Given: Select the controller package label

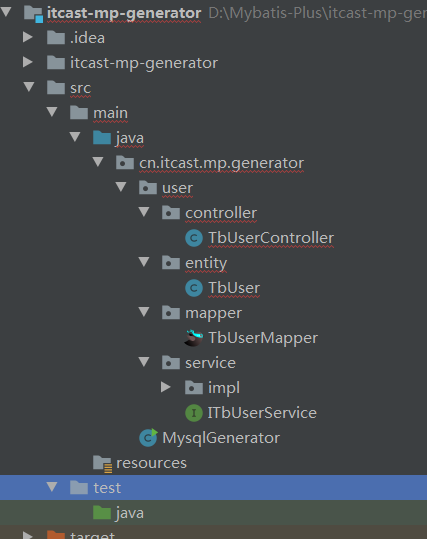Looking at the screenshot, I should tap(221, 213).
